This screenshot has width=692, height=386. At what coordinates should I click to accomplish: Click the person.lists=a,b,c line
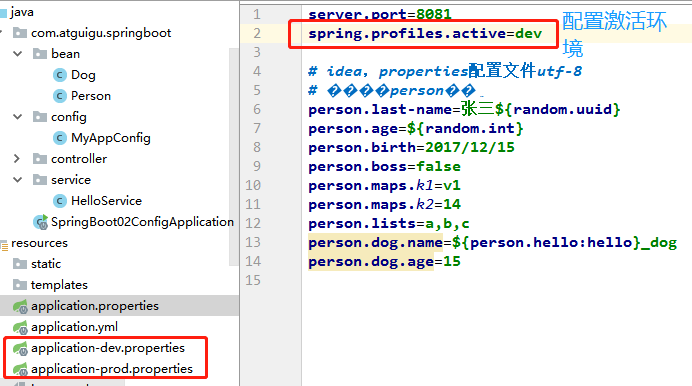389,224
